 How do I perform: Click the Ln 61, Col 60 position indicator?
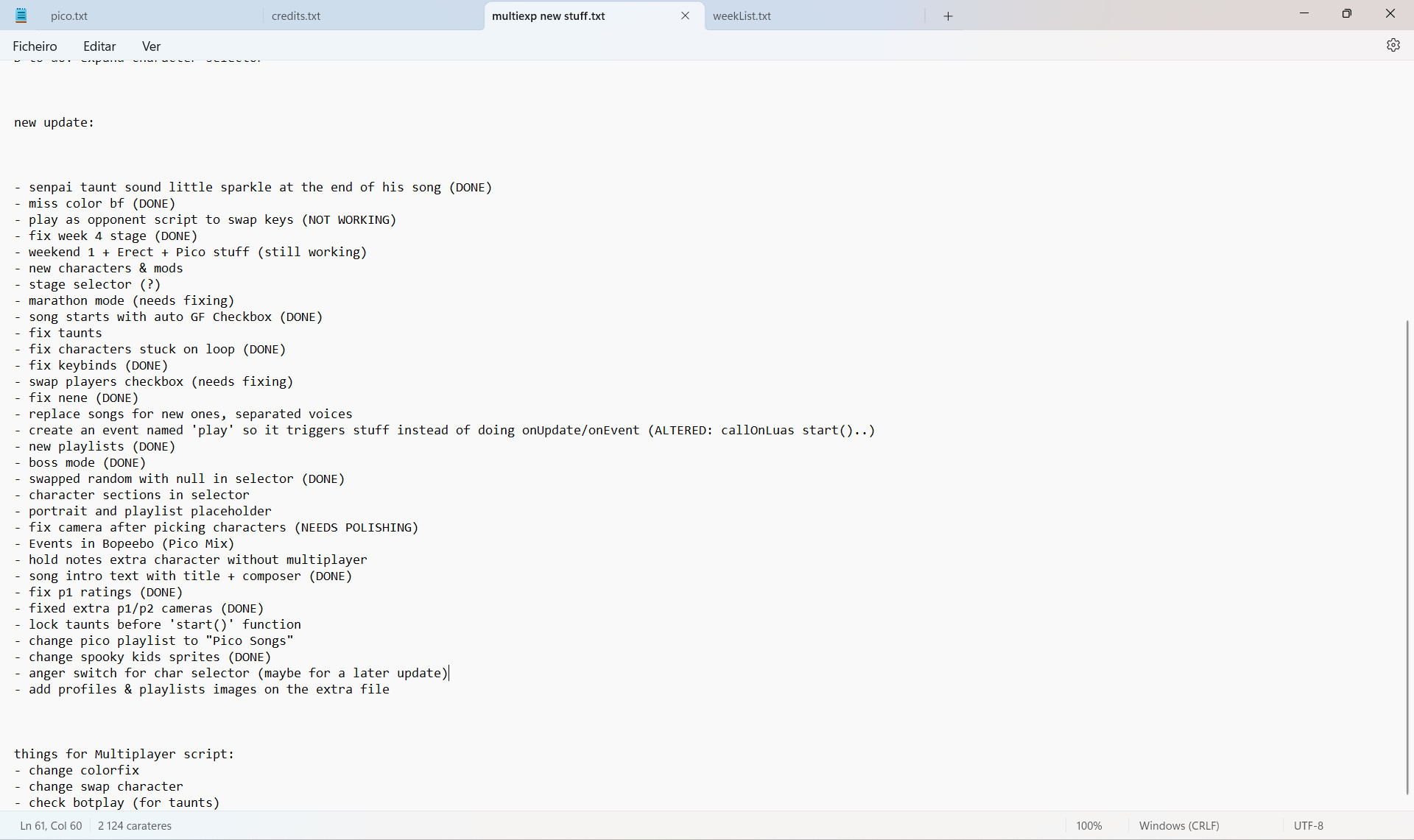50,825
